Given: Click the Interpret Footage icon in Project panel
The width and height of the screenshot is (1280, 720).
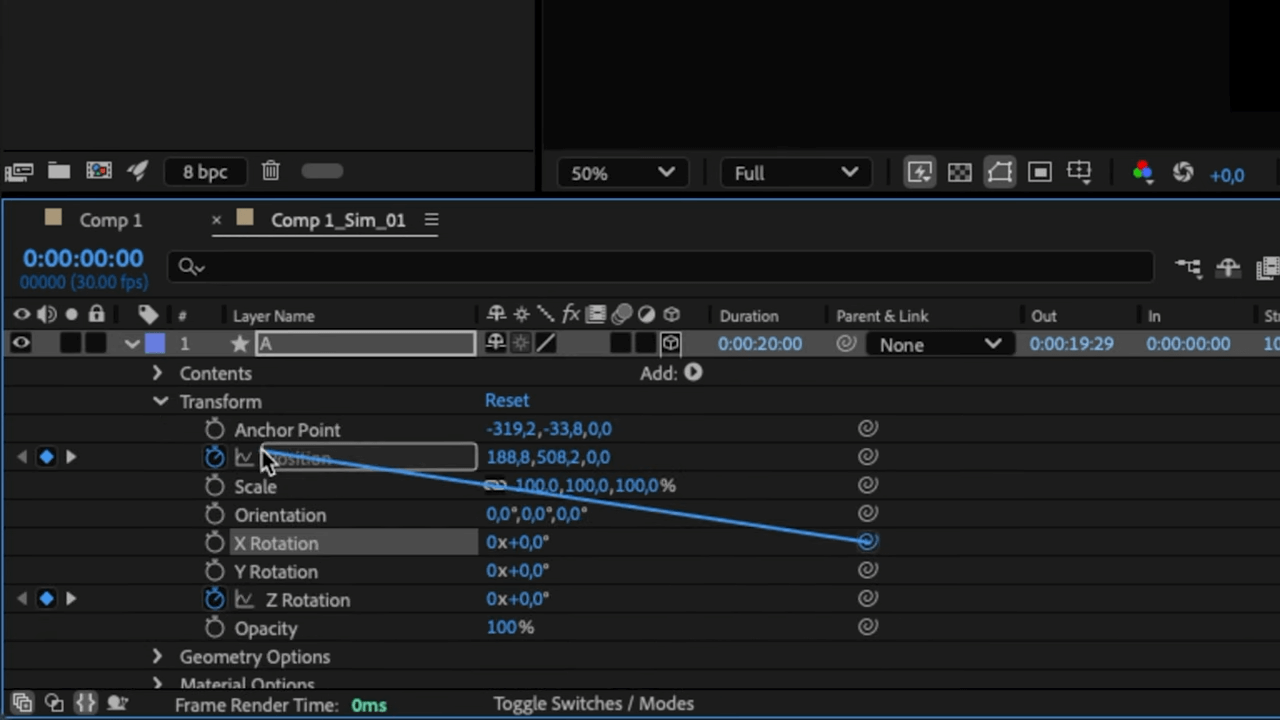Looking at the screenshot, I should [x=19, y=172].
